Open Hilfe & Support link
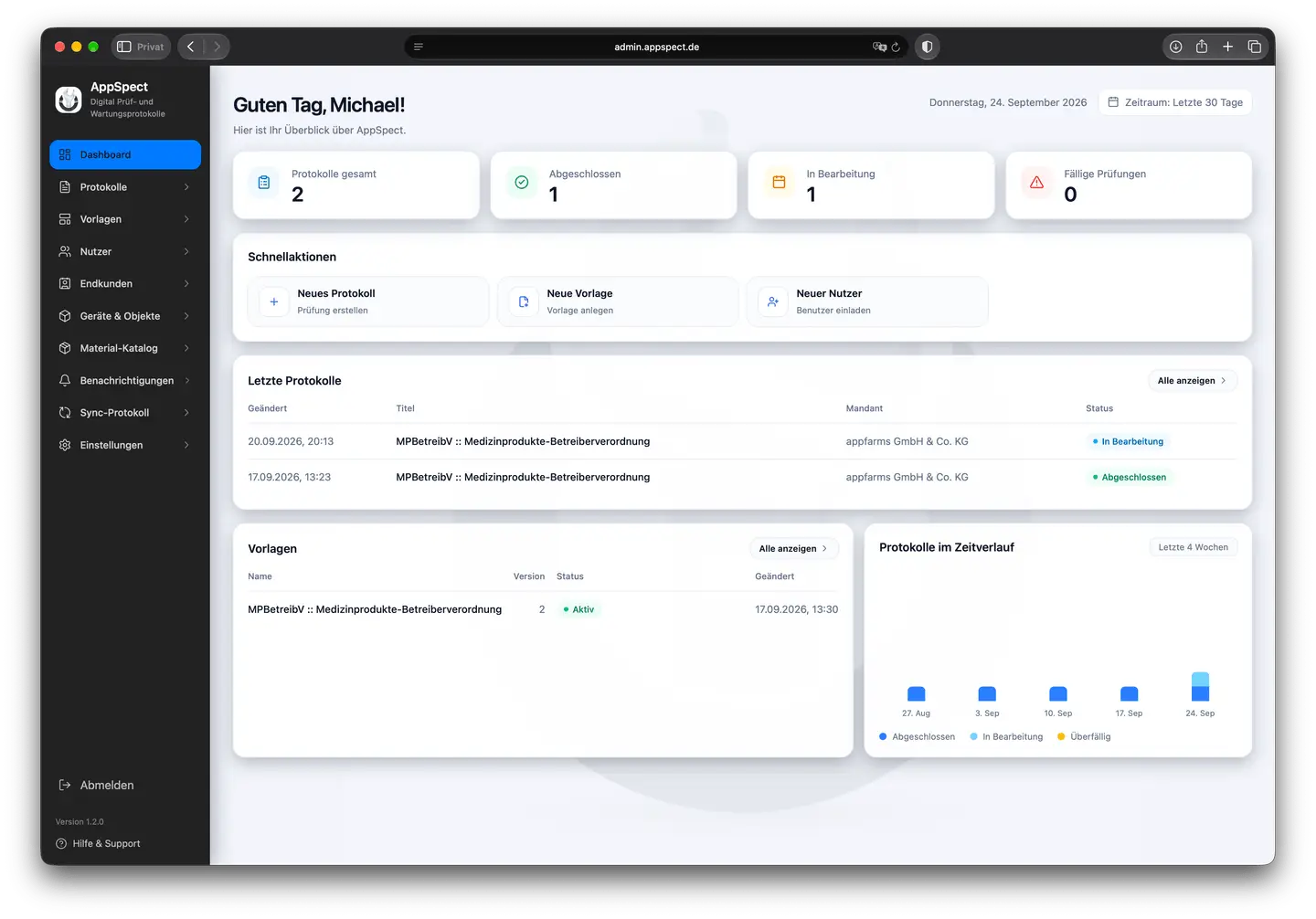 tap(98, 844)
